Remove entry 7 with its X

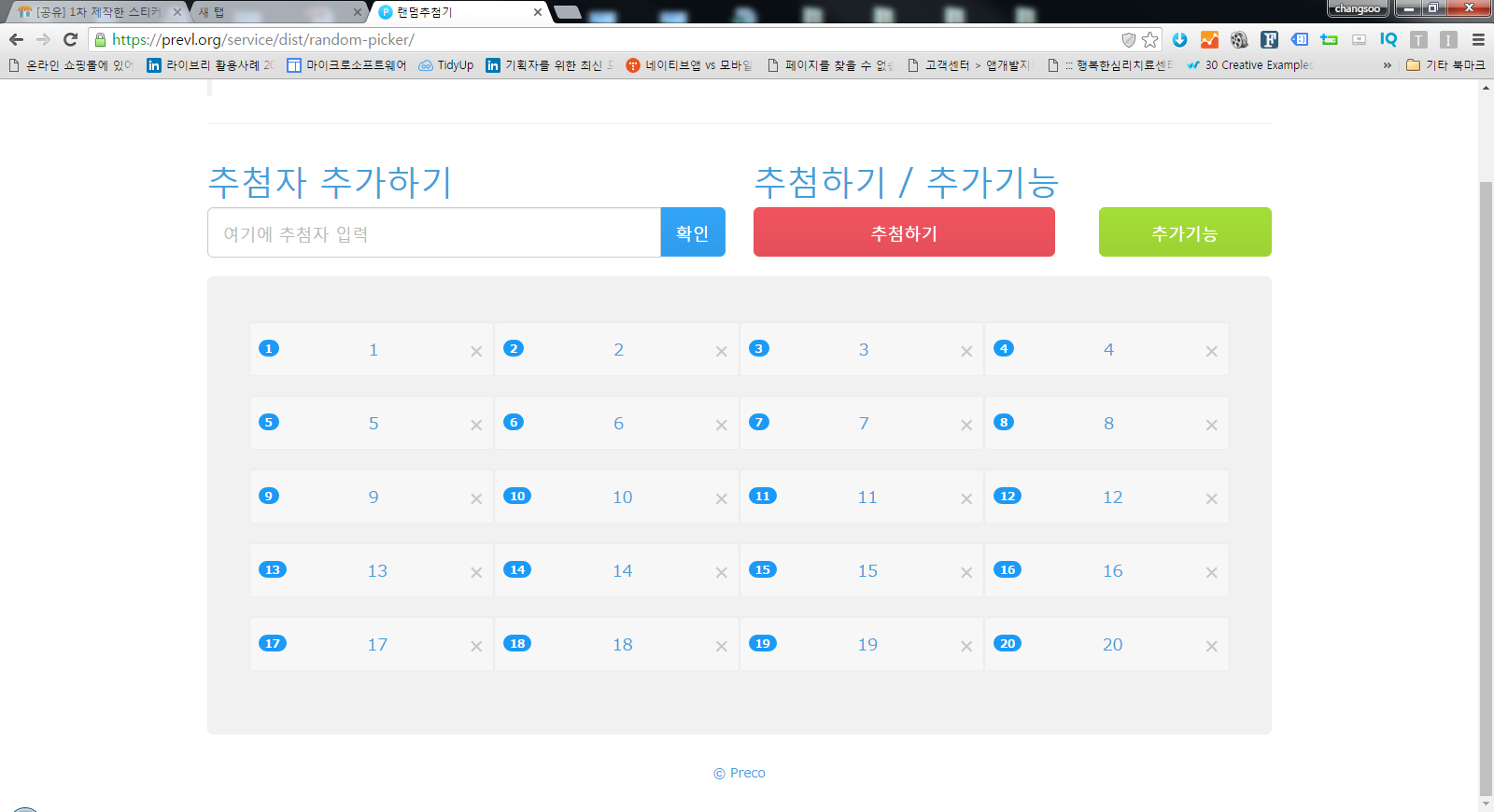tap(966, 426)
